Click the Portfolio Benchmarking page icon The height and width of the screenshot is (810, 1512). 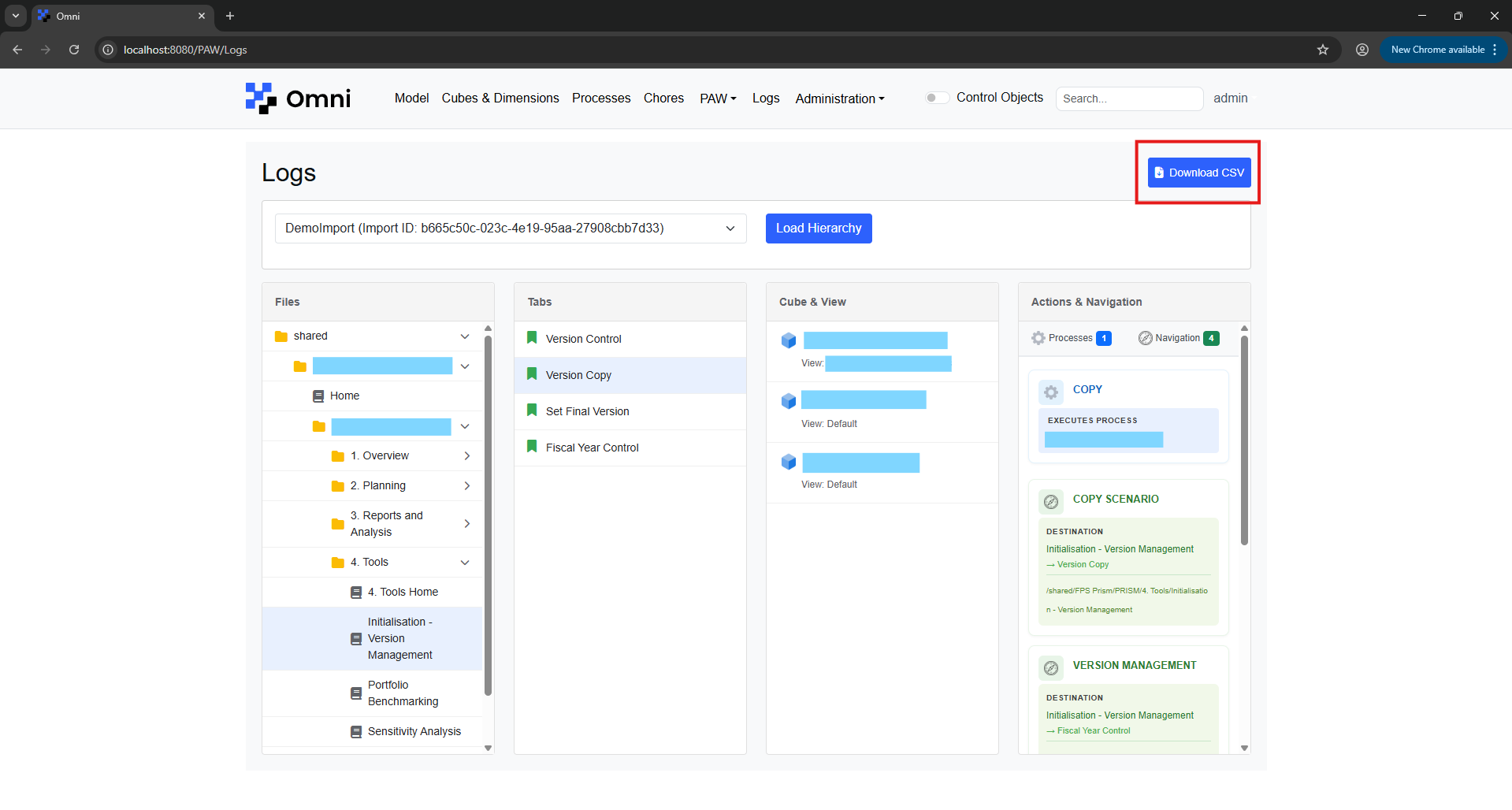[x=356, y=693]
